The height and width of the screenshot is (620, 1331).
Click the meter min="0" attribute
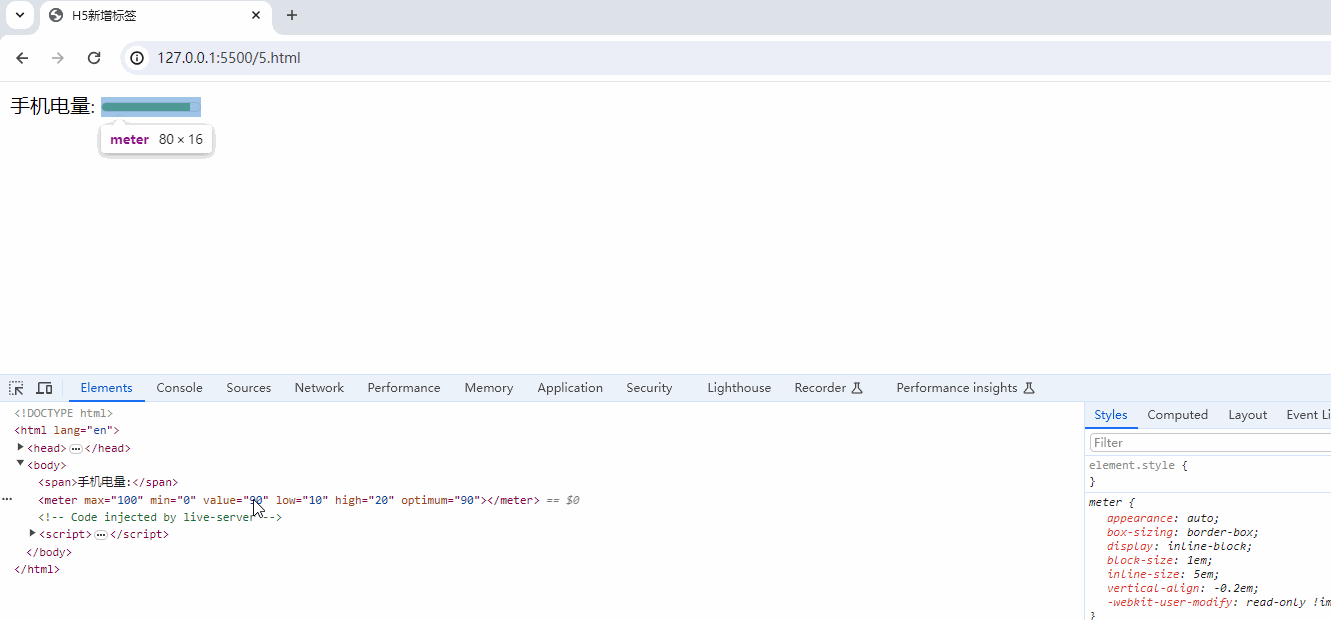(x=173, y=500)
